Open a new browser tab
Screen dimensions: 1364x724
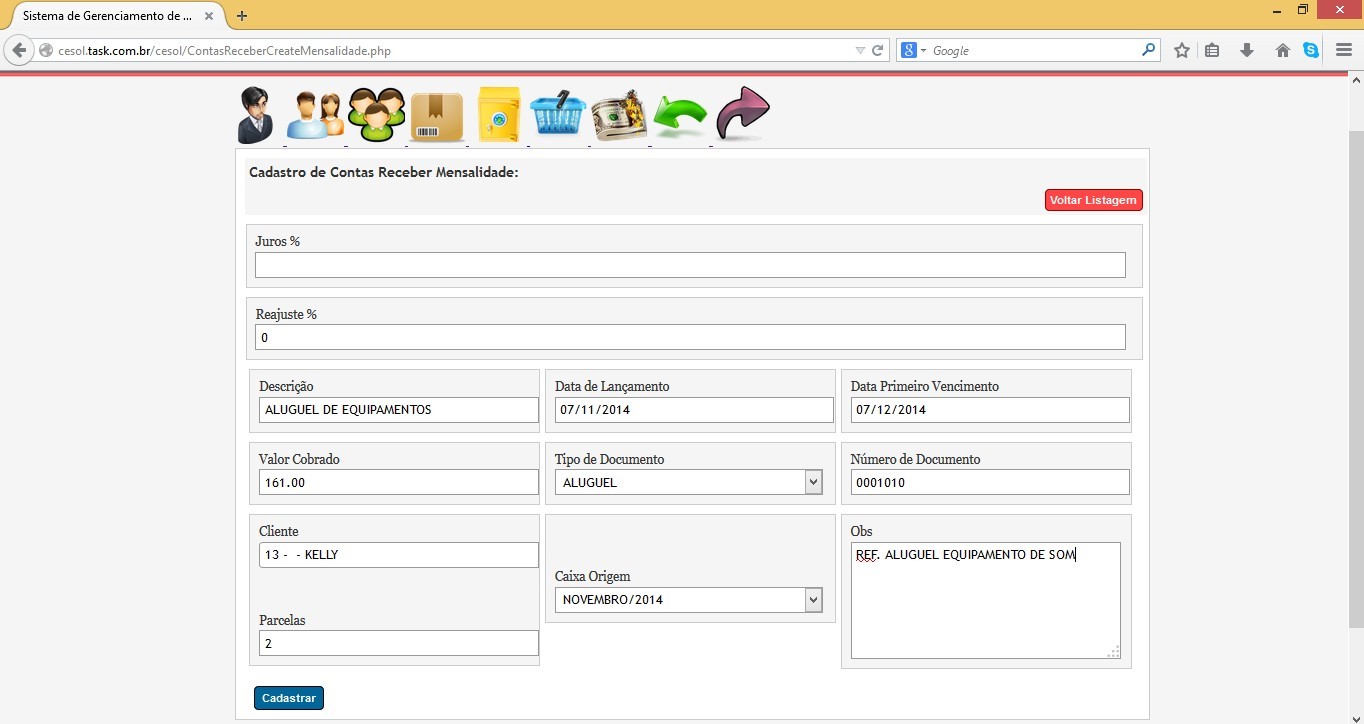pos(242,16)
